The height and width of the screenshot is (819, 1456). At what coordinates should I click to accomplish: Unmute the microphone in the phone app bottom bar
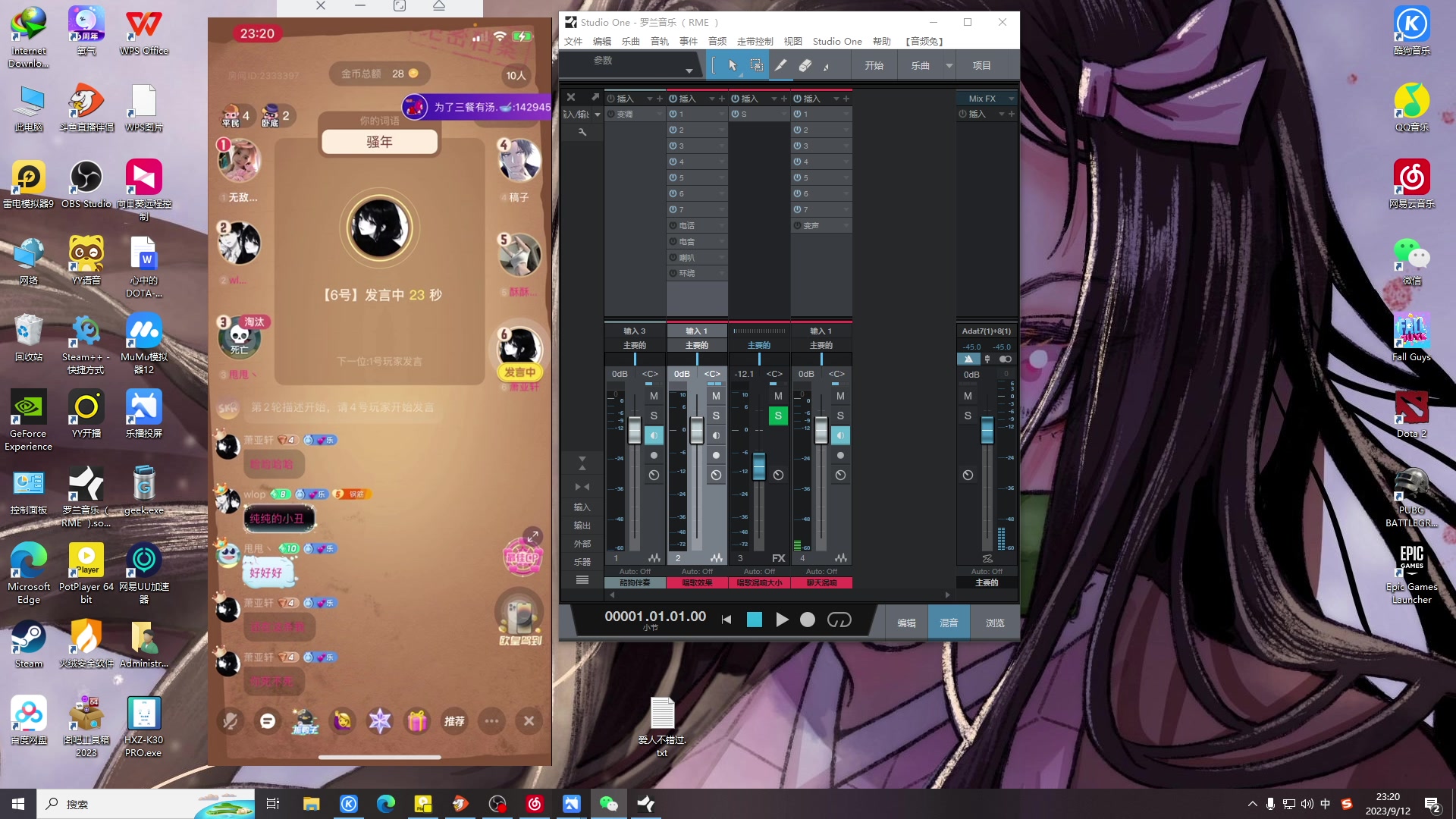(231, 720)
